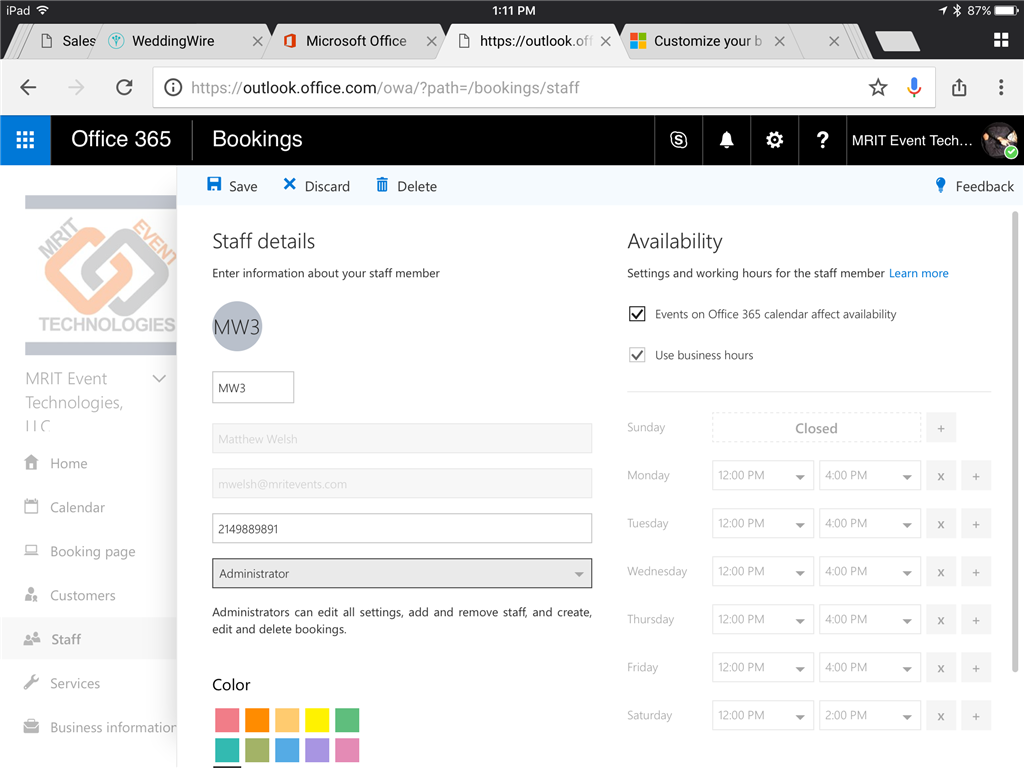
Task: Open Thursday start time dropdown
Action: pyautogui.click(x=762, y=620)
